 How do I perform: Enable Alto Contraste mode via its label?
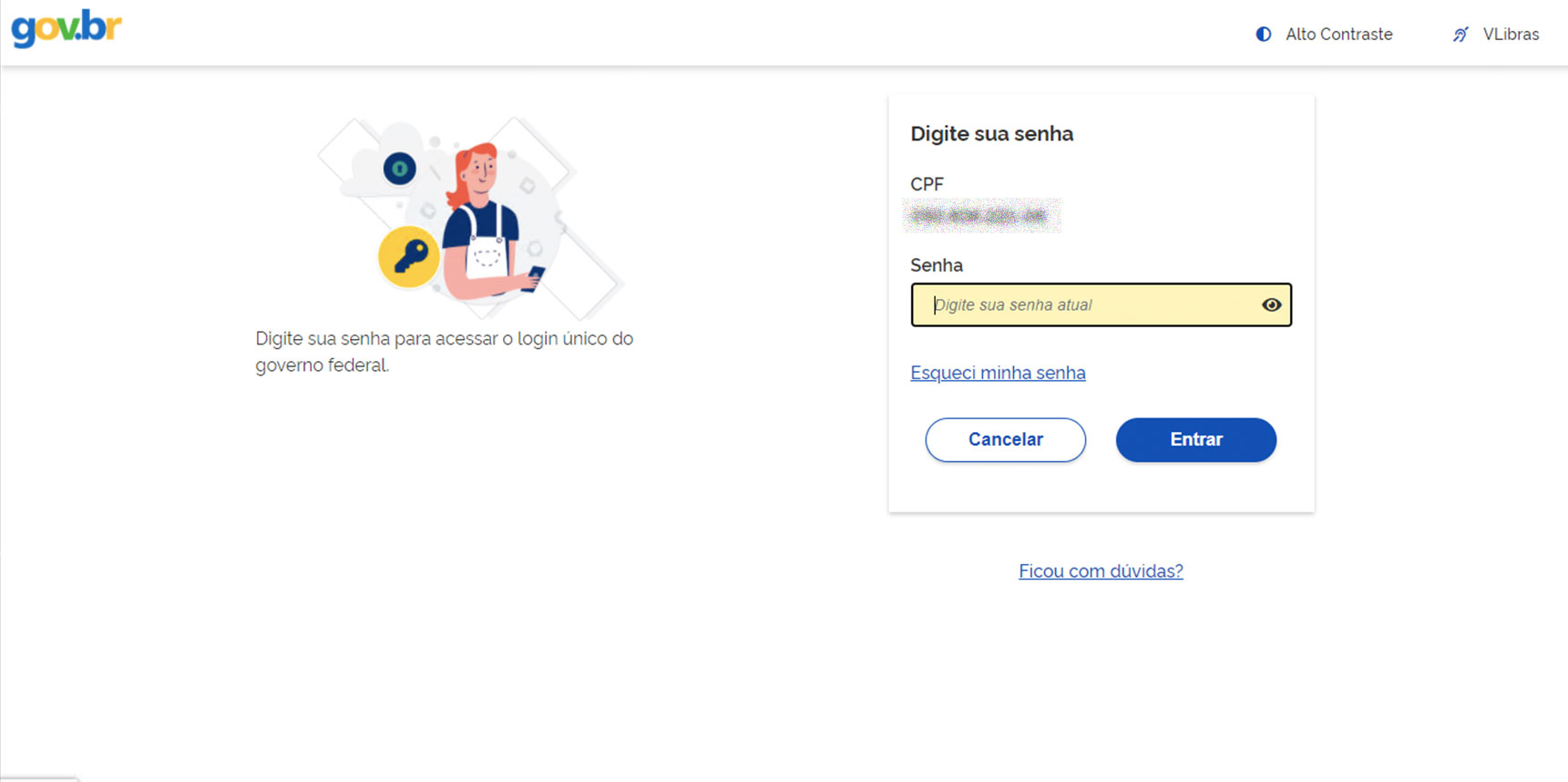[x=1338, y=35]
